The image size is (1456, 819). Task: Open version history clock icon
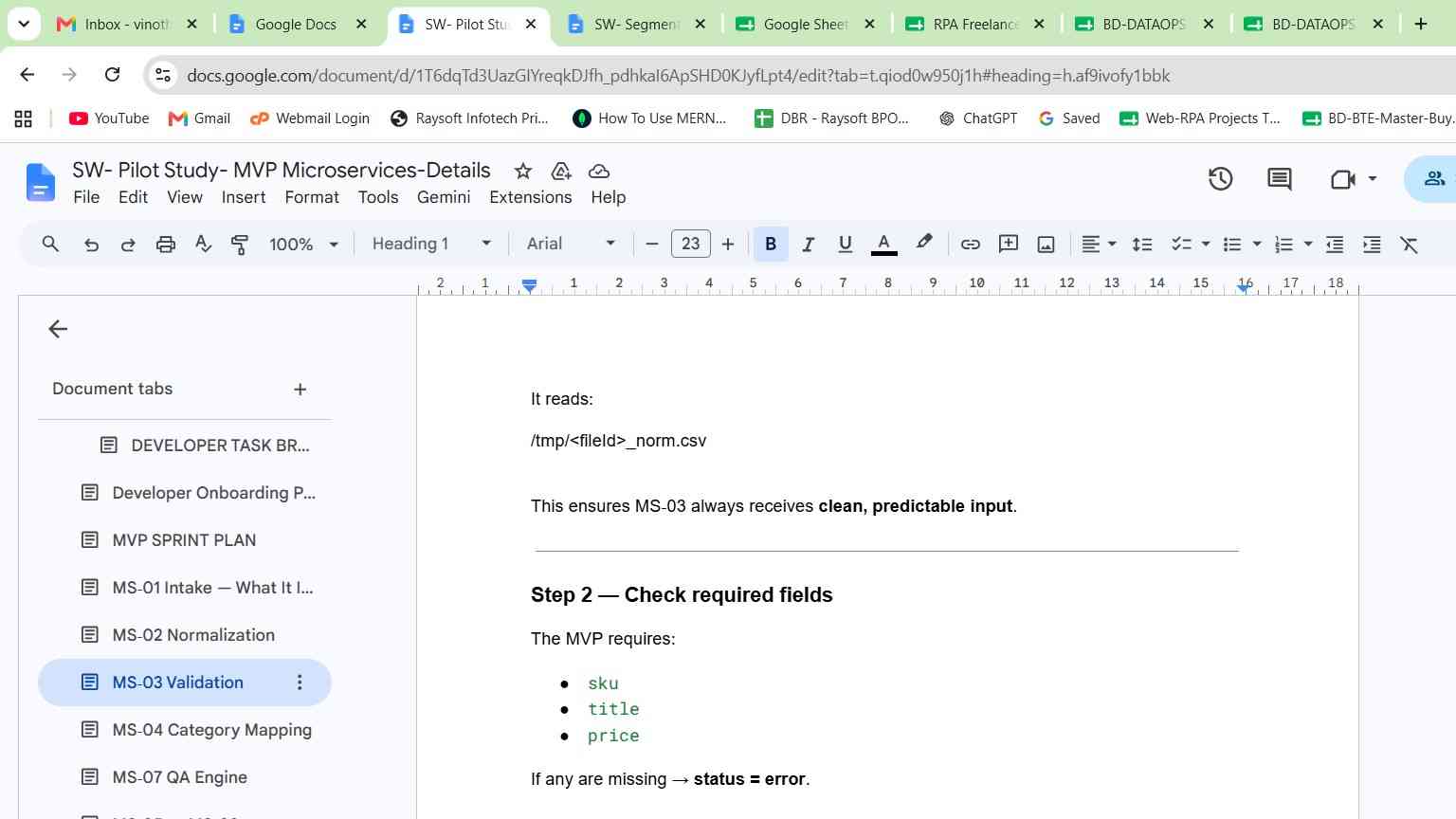coord(1220,178)
